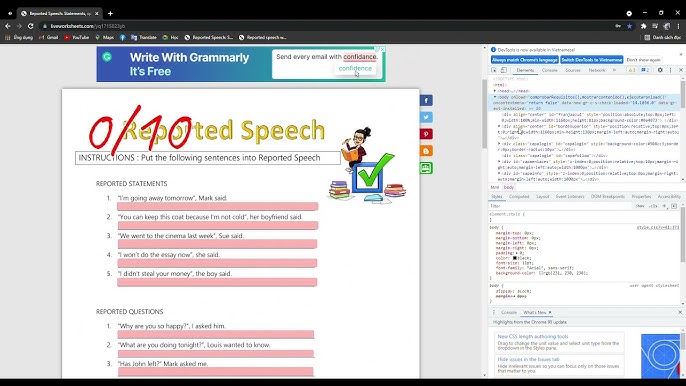The image size is (686, 386).
Task: Click the DevTools warnings count badge
Action: 632,70
